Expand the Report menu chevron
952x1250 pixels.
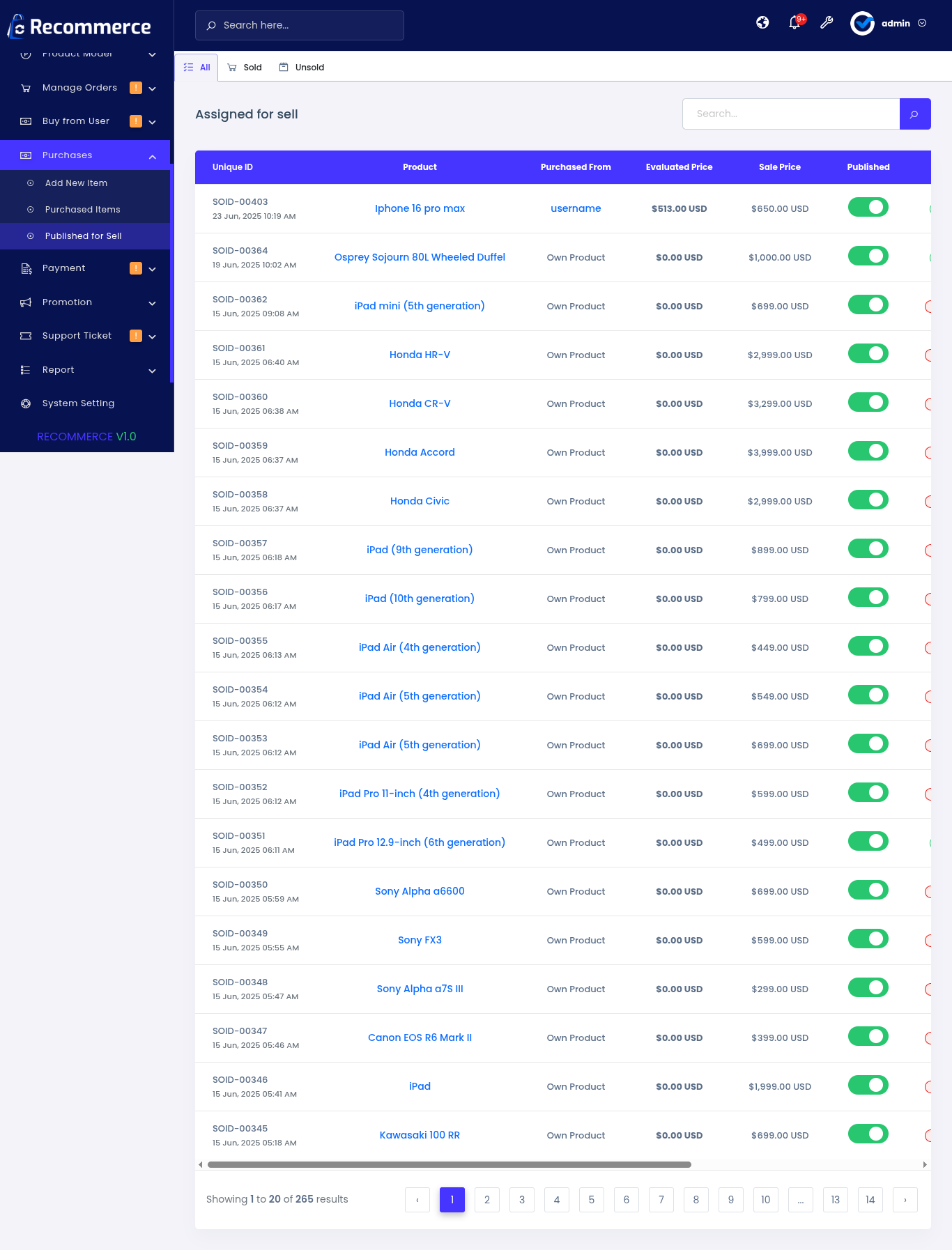[x=152, y=371]
